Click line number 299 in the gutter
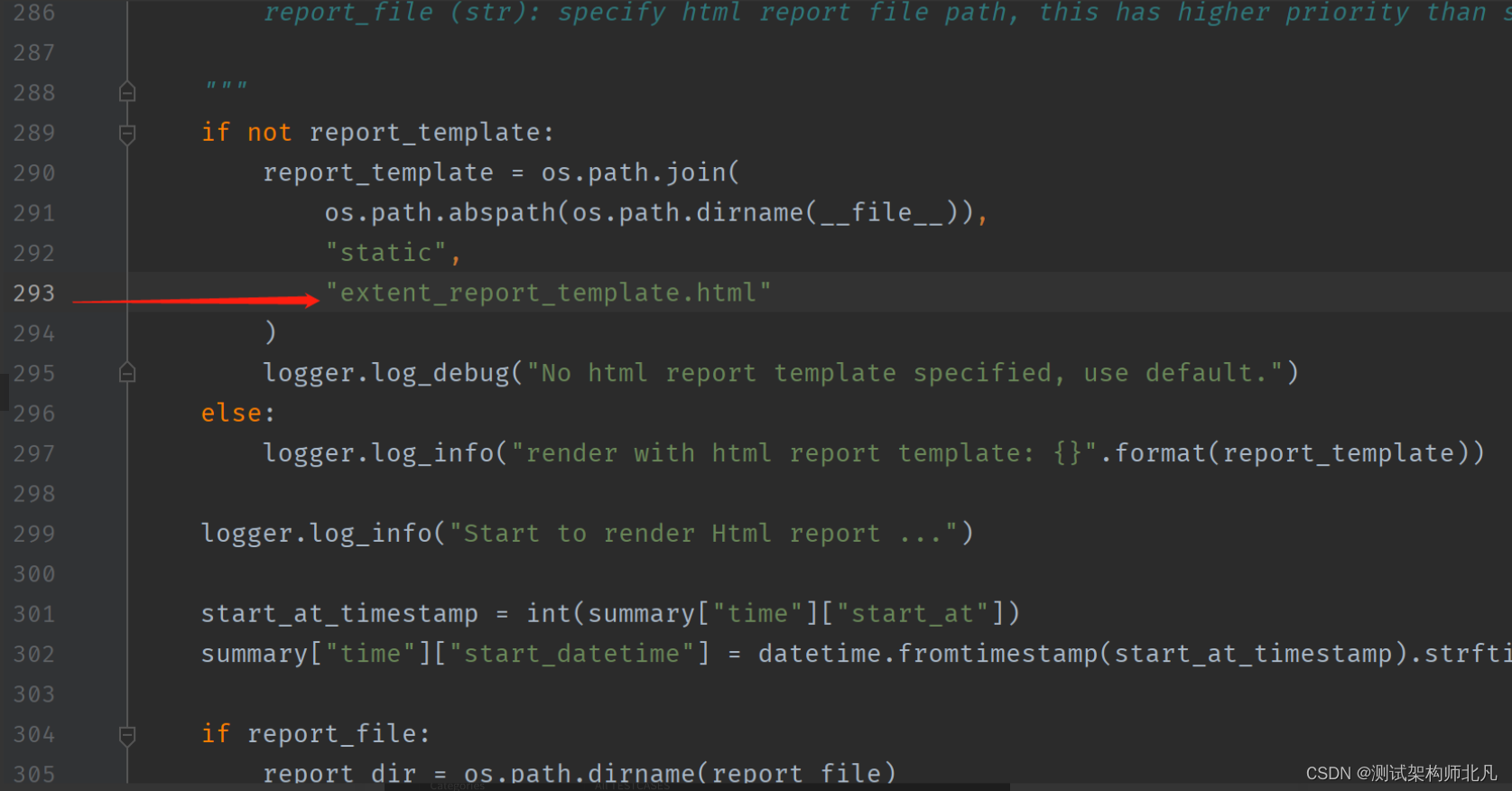This screenshot has width=1512, height=791. coord(34,534)
